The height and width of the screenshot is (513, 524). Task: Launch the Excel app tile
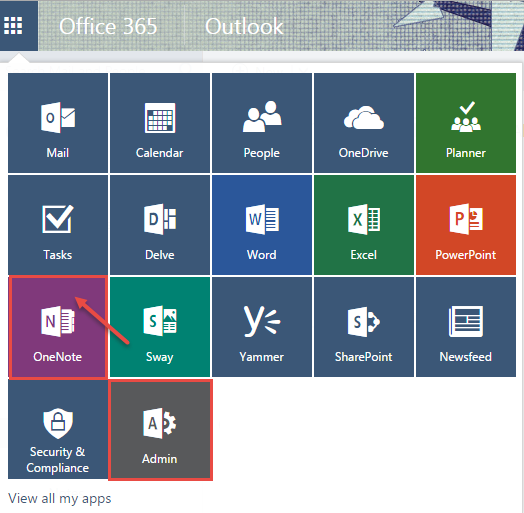tap(364, 225)
